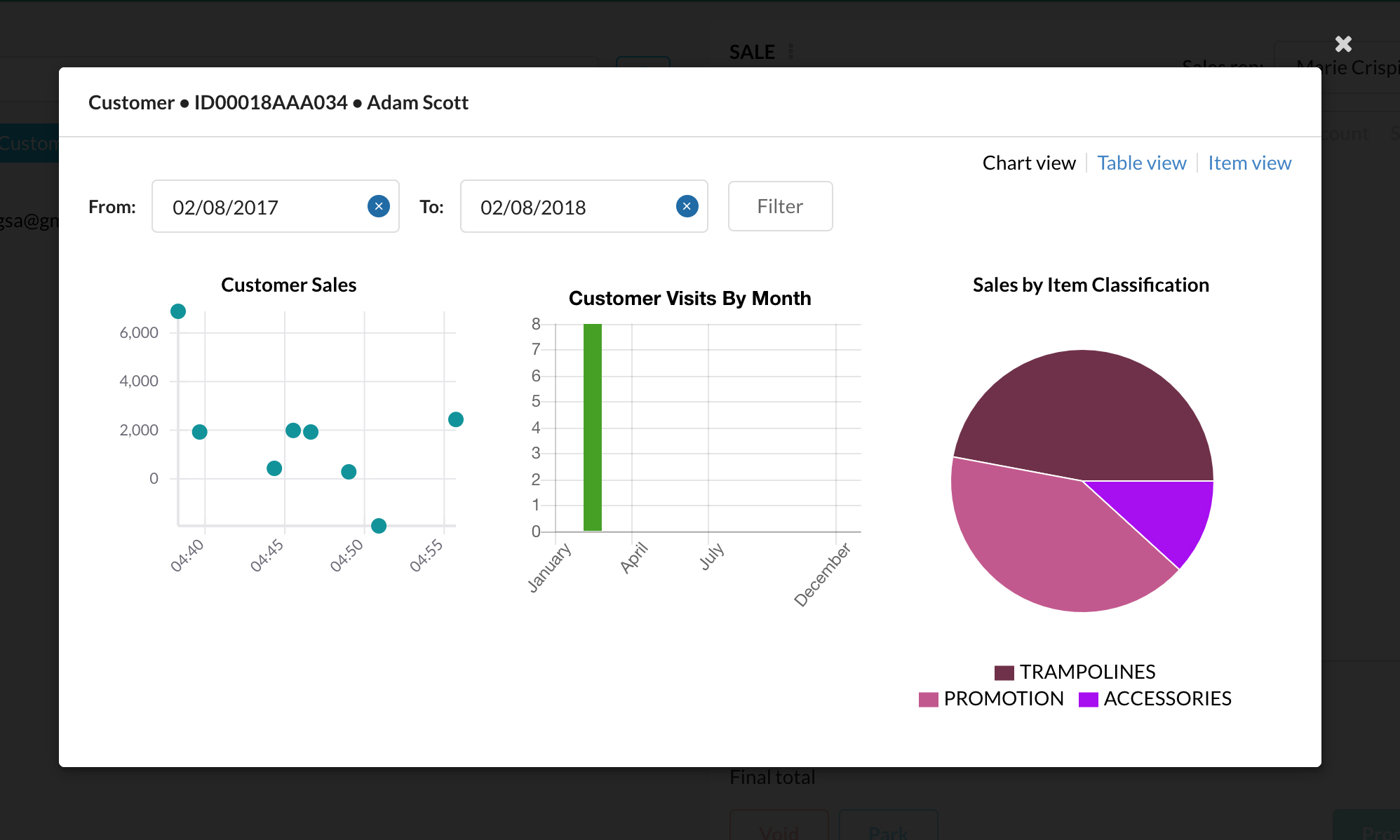Close the customer modal with X icon
This screenshot has height=840, width=1400.
pos(1343,44)
